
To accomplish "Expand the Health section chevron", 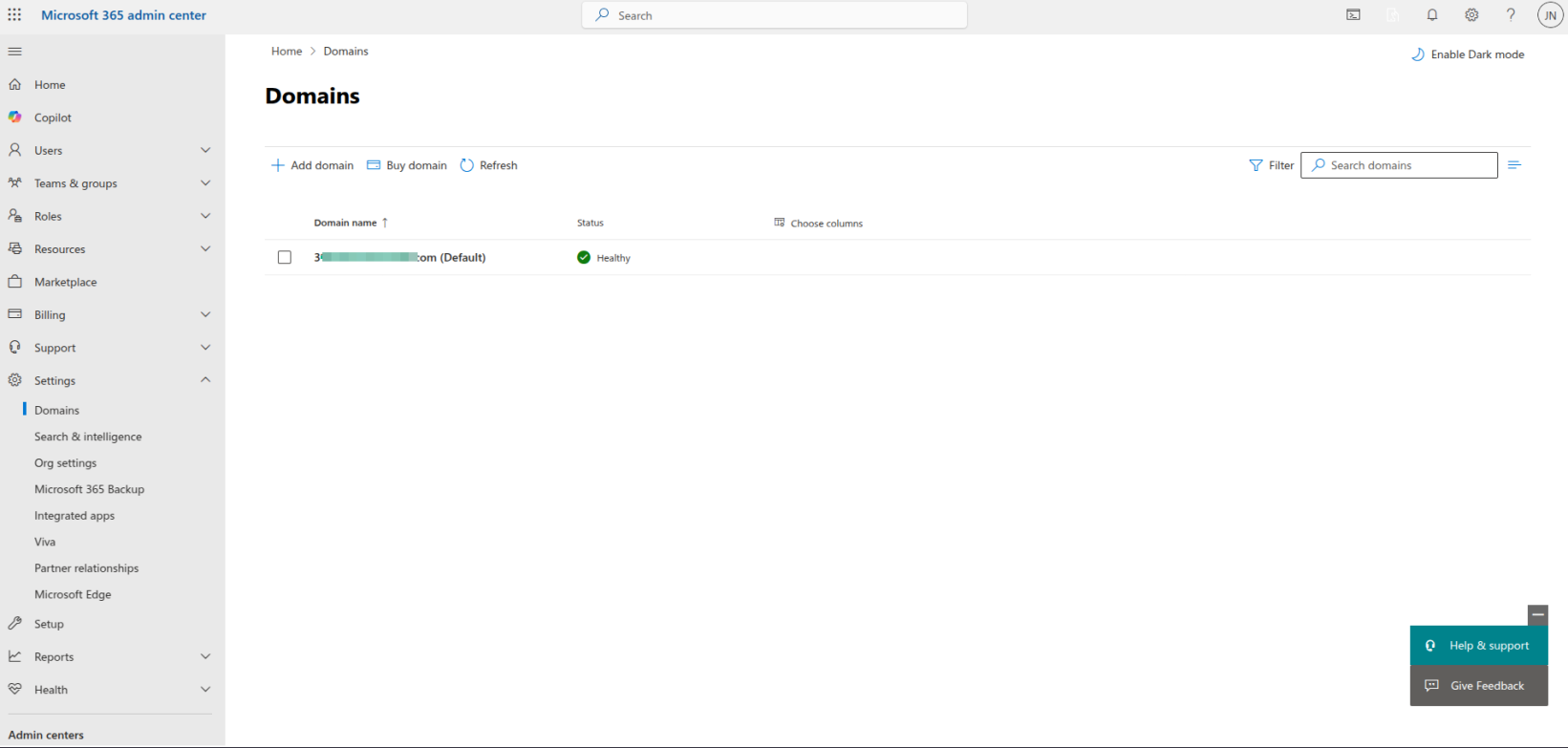I will tap(205, 689).
